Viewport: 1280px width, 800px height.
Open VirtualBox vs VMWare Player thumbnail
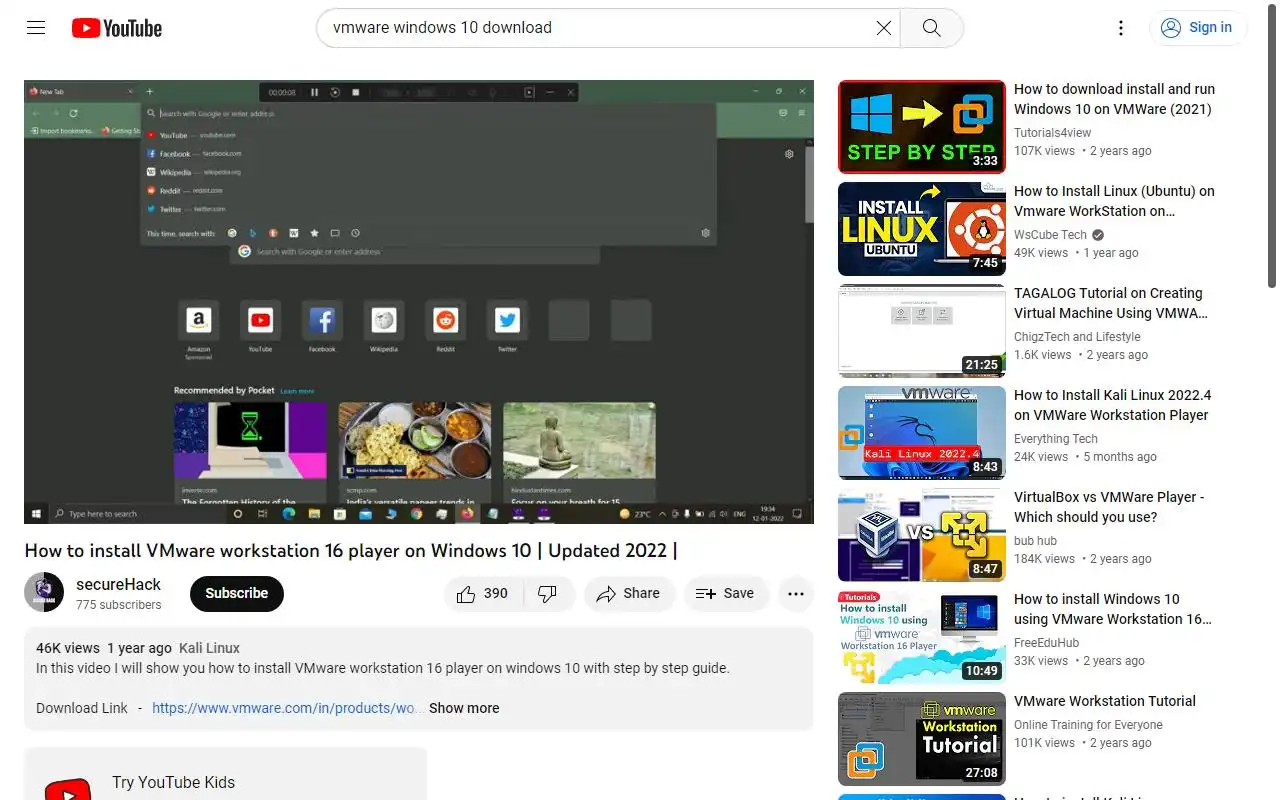pyautogui.click(x=922, y=535)
